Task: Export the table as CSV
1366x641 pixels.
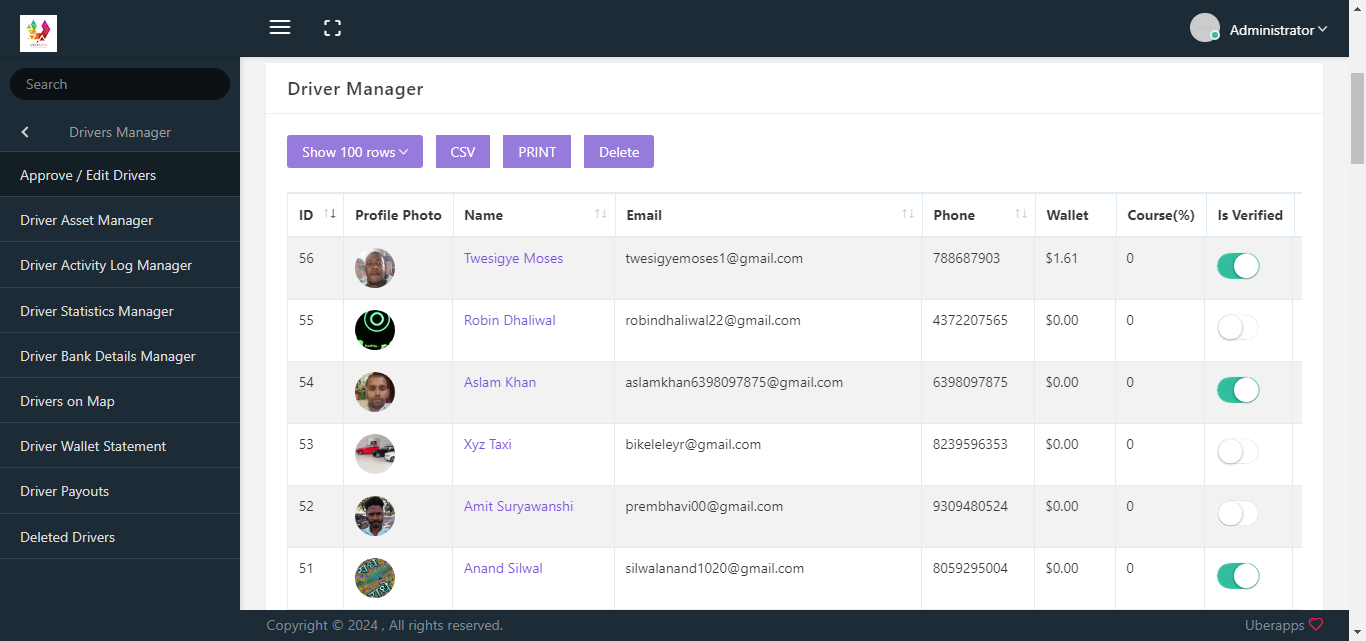Action: [x=463, y=152]
